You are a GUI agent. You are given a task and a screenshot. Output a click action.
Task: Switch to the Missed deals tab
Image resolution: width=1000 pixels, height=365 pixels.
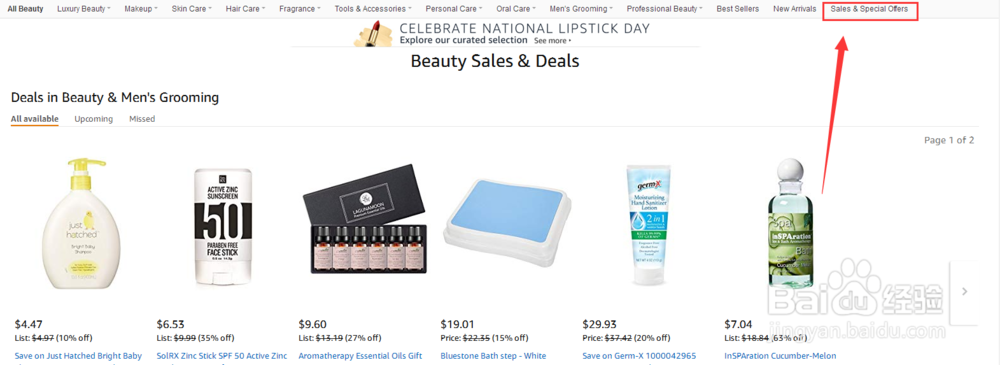(x=142, y=119)
